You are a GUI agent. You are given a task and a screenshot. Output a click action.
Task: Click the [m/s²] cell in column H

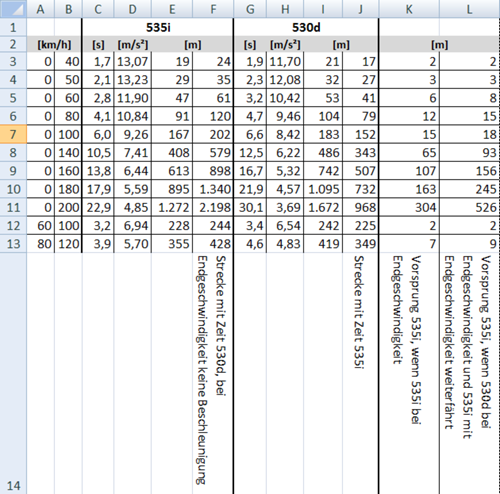point(285,44)
